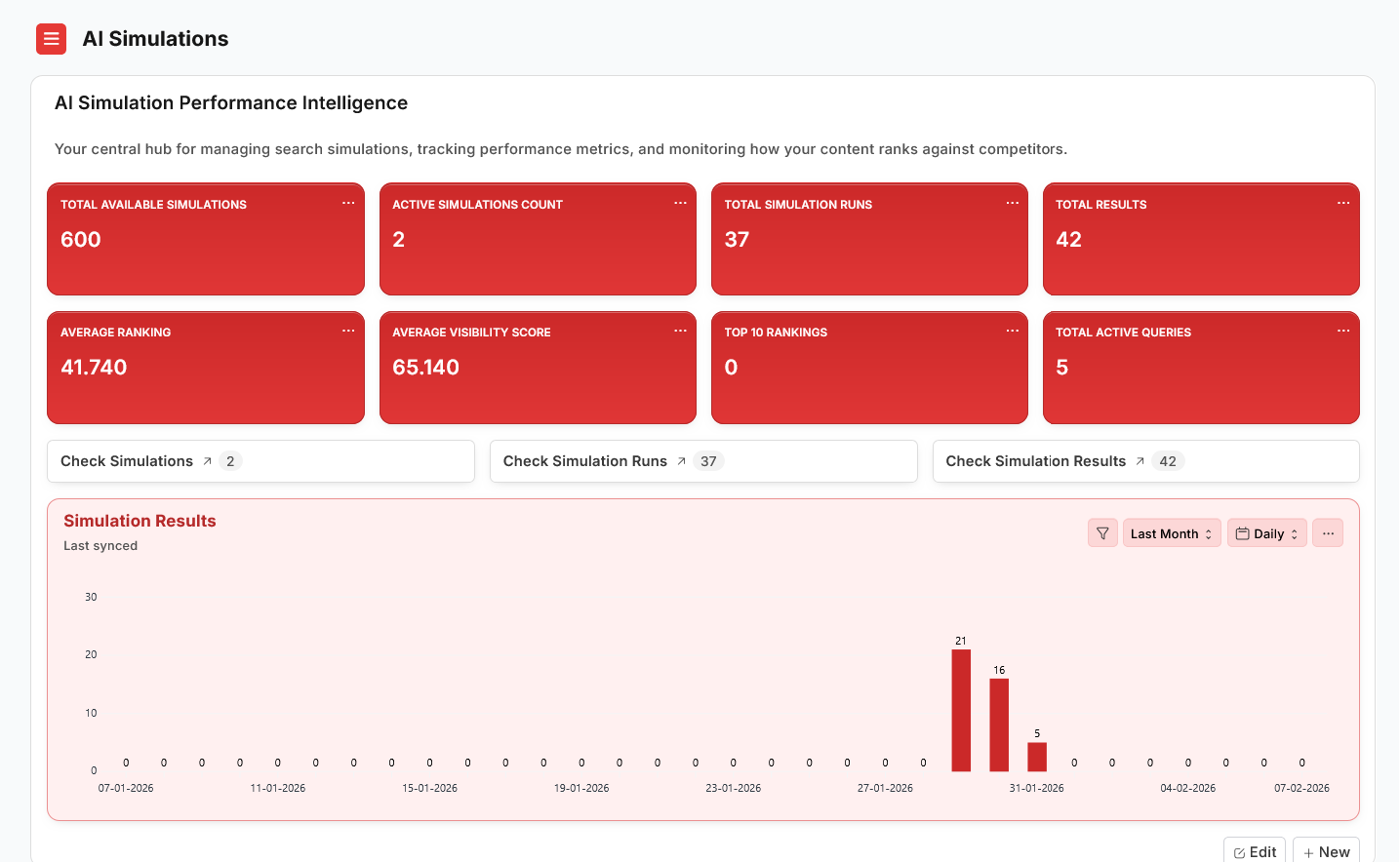Select the chart bar labeled 16

pos(999,725)
